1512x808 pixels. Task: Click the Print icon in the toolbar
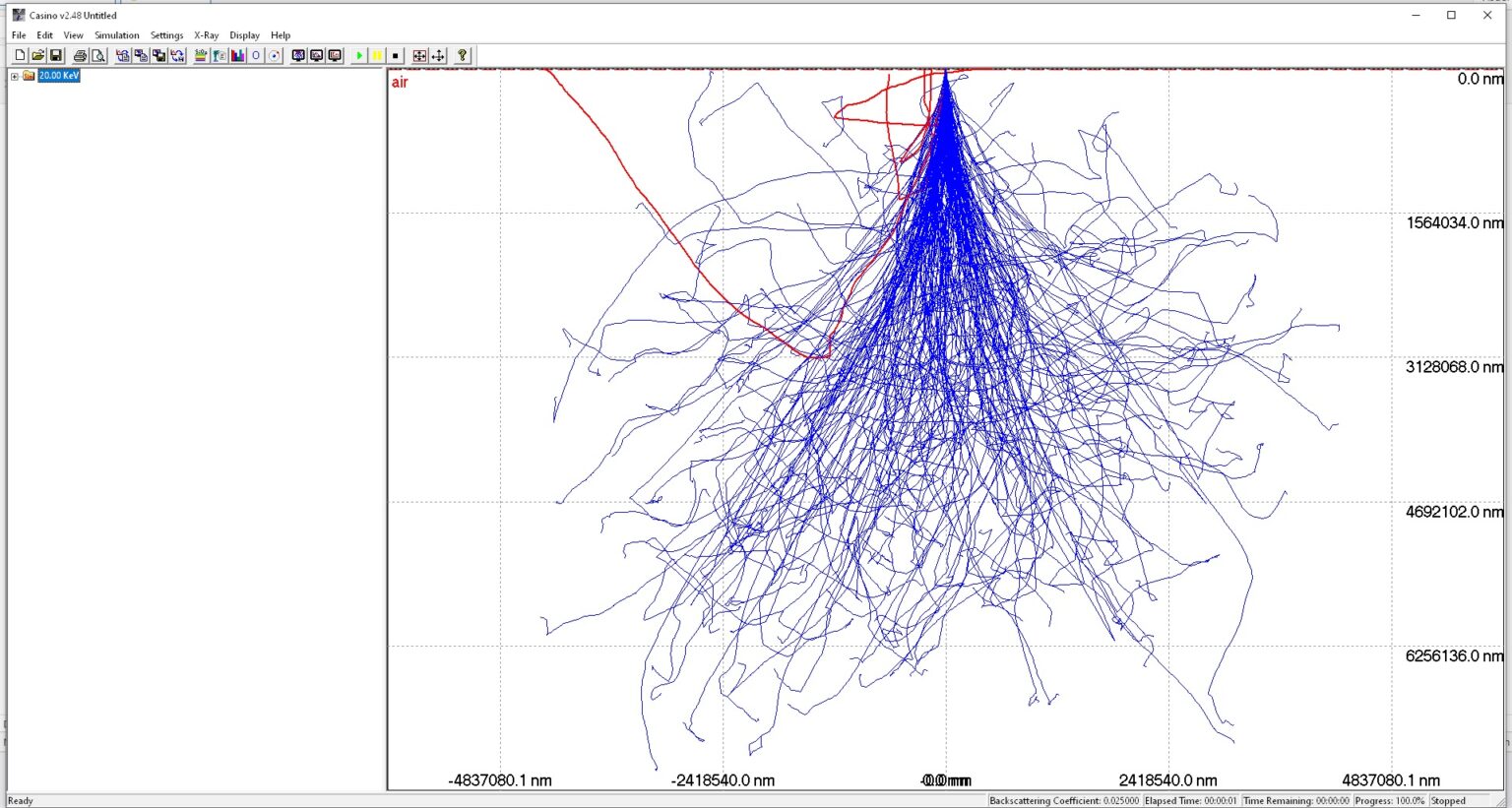pos(80,56)
